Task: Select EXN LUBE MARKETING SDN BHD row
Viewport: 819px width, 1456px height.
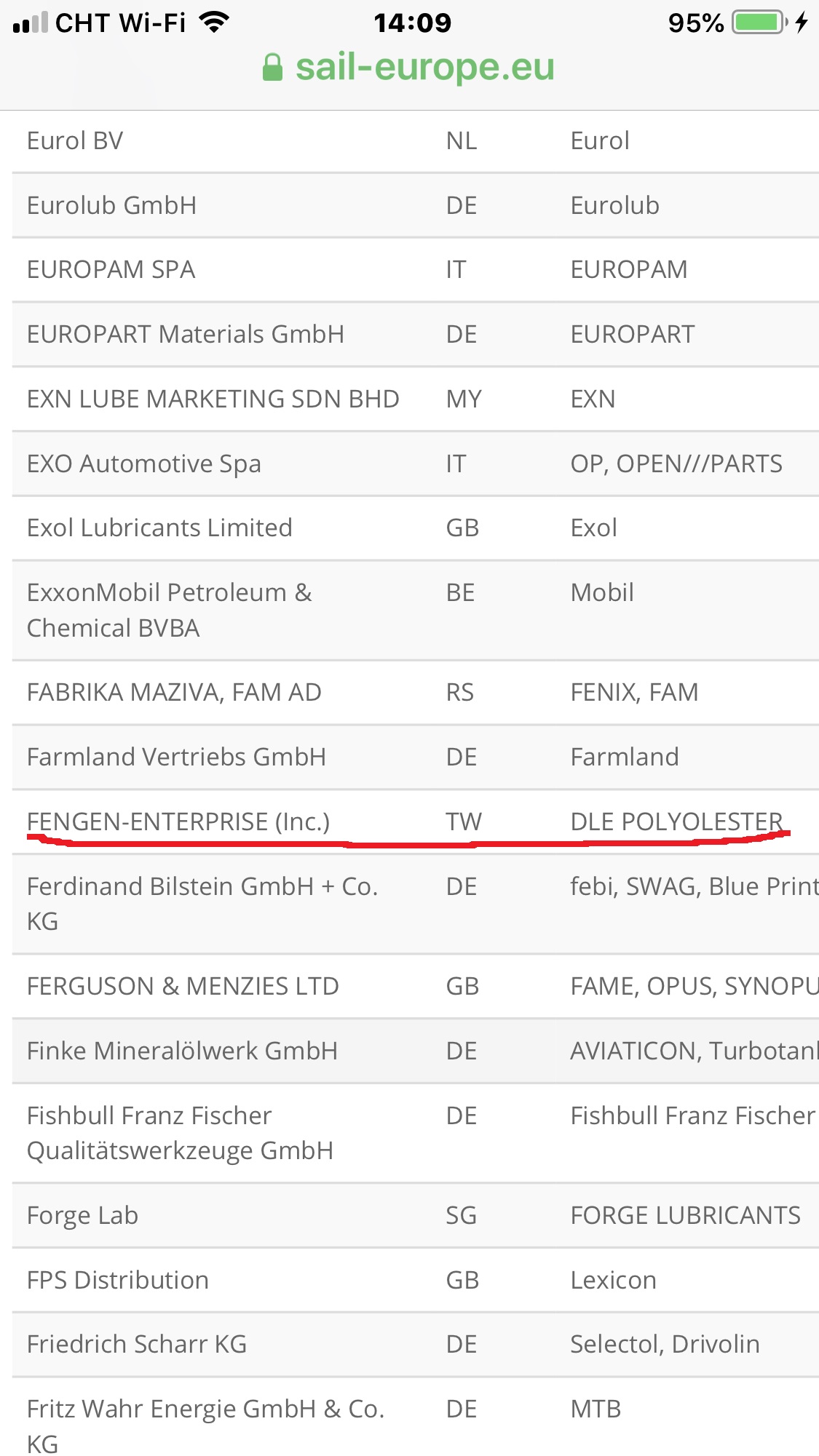Action: (x=416, y=399)
